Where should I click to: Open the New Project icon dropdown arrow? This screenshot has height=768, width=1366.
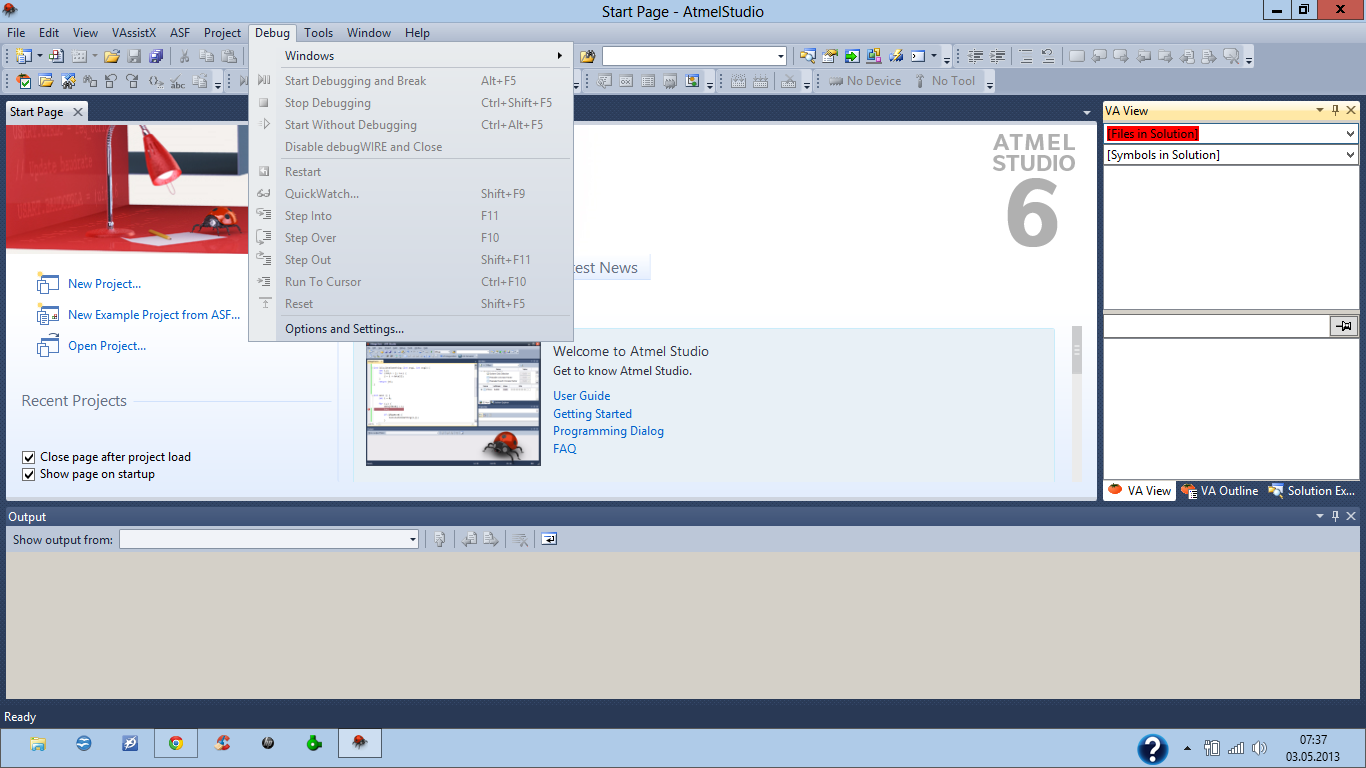tap(40, 56)
